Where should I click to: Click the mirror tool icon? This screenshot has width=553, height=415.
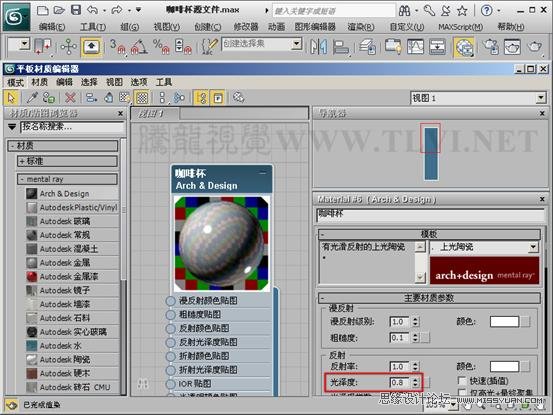(318, 47)
